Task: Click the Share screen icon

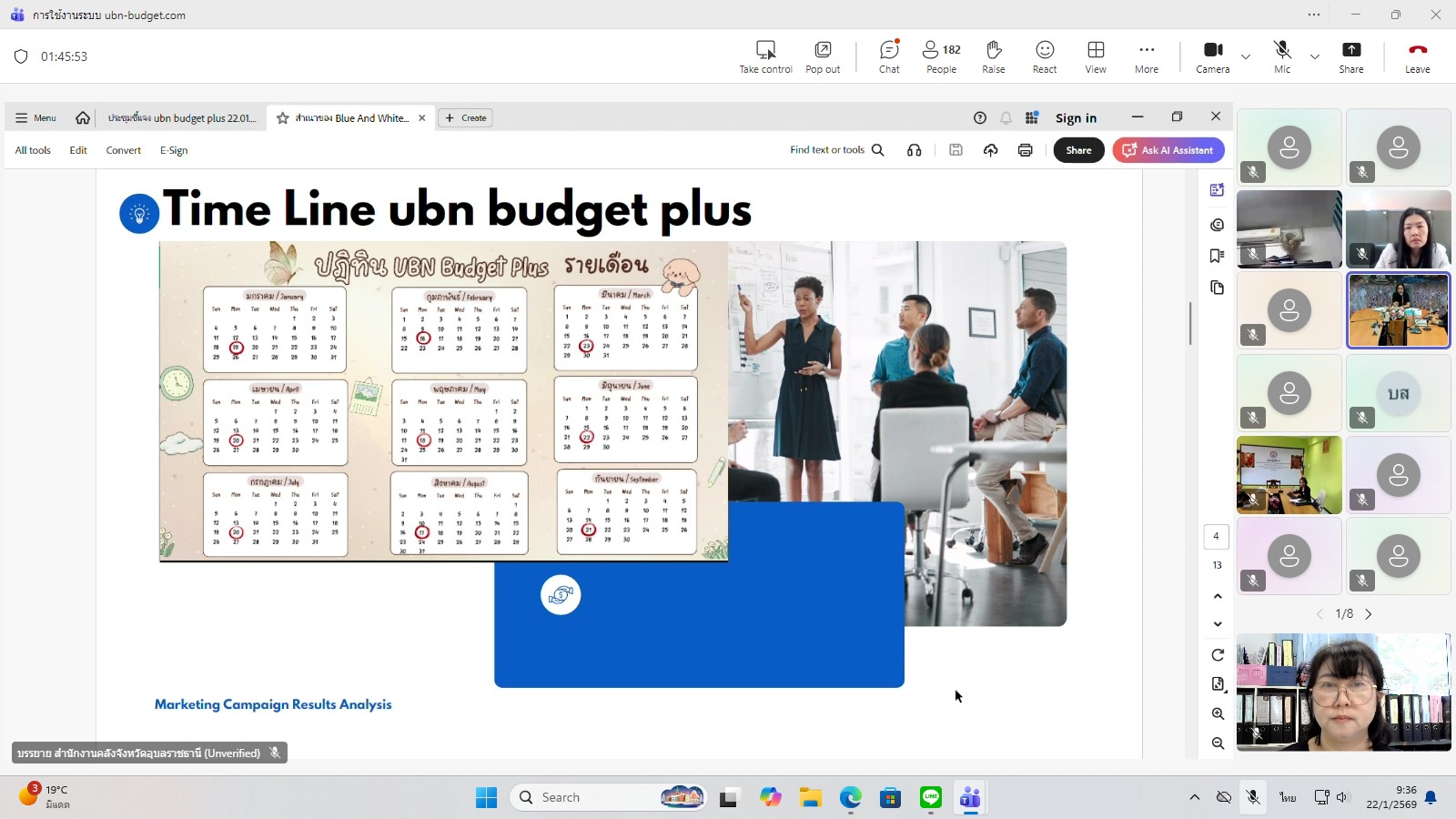Action: (1350, 56)
